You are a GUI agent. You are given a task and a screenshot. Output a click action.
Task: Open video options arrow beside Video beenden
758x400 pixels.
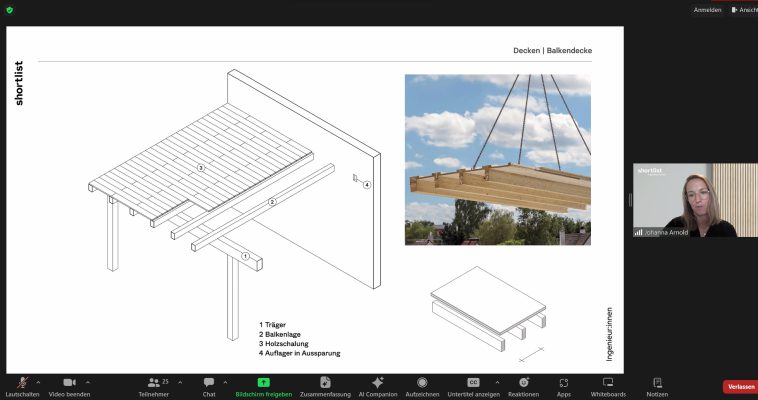tap(87, 383)
